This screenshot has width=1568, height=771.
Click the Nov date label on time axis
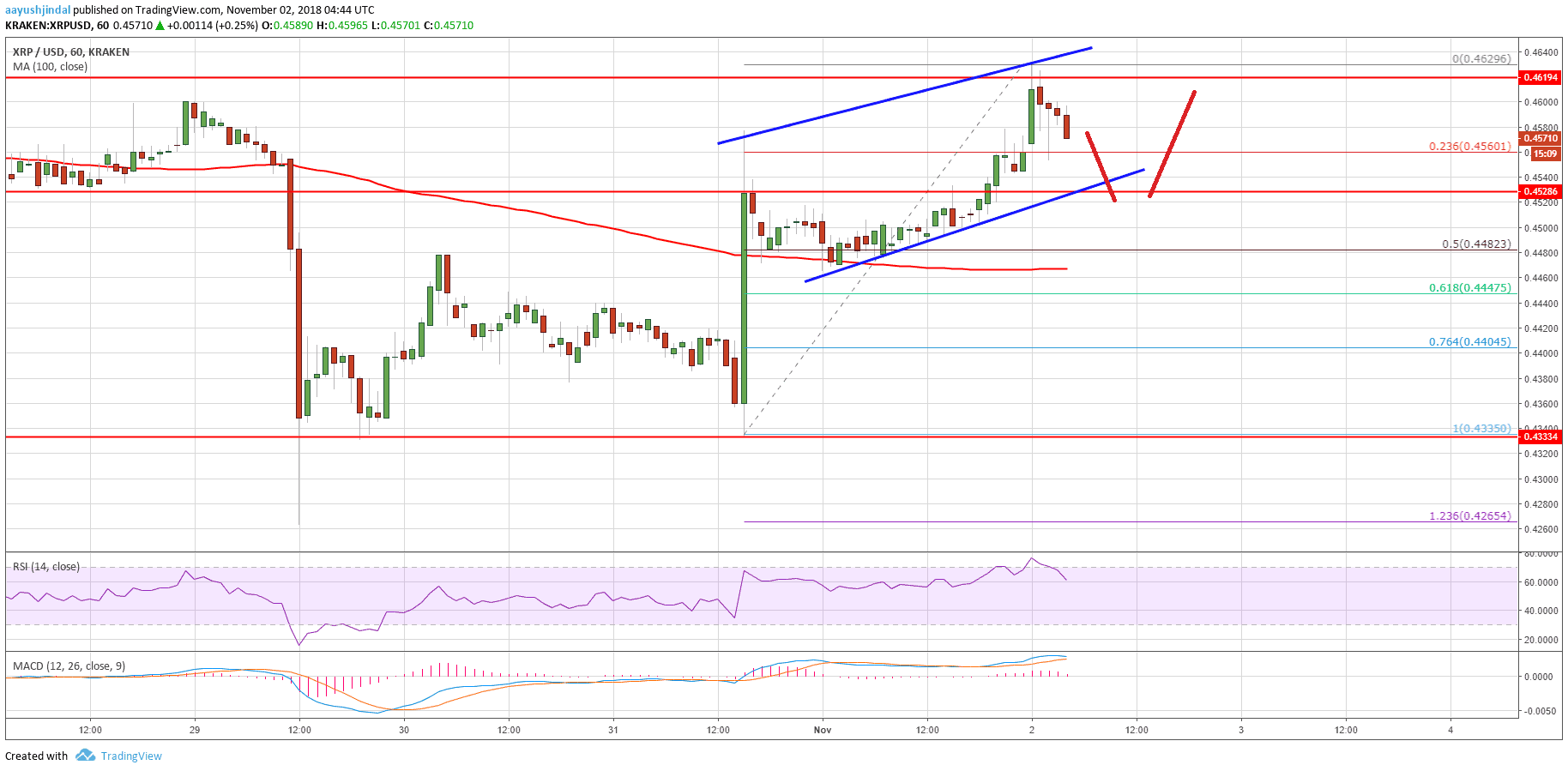click(823, 731)
